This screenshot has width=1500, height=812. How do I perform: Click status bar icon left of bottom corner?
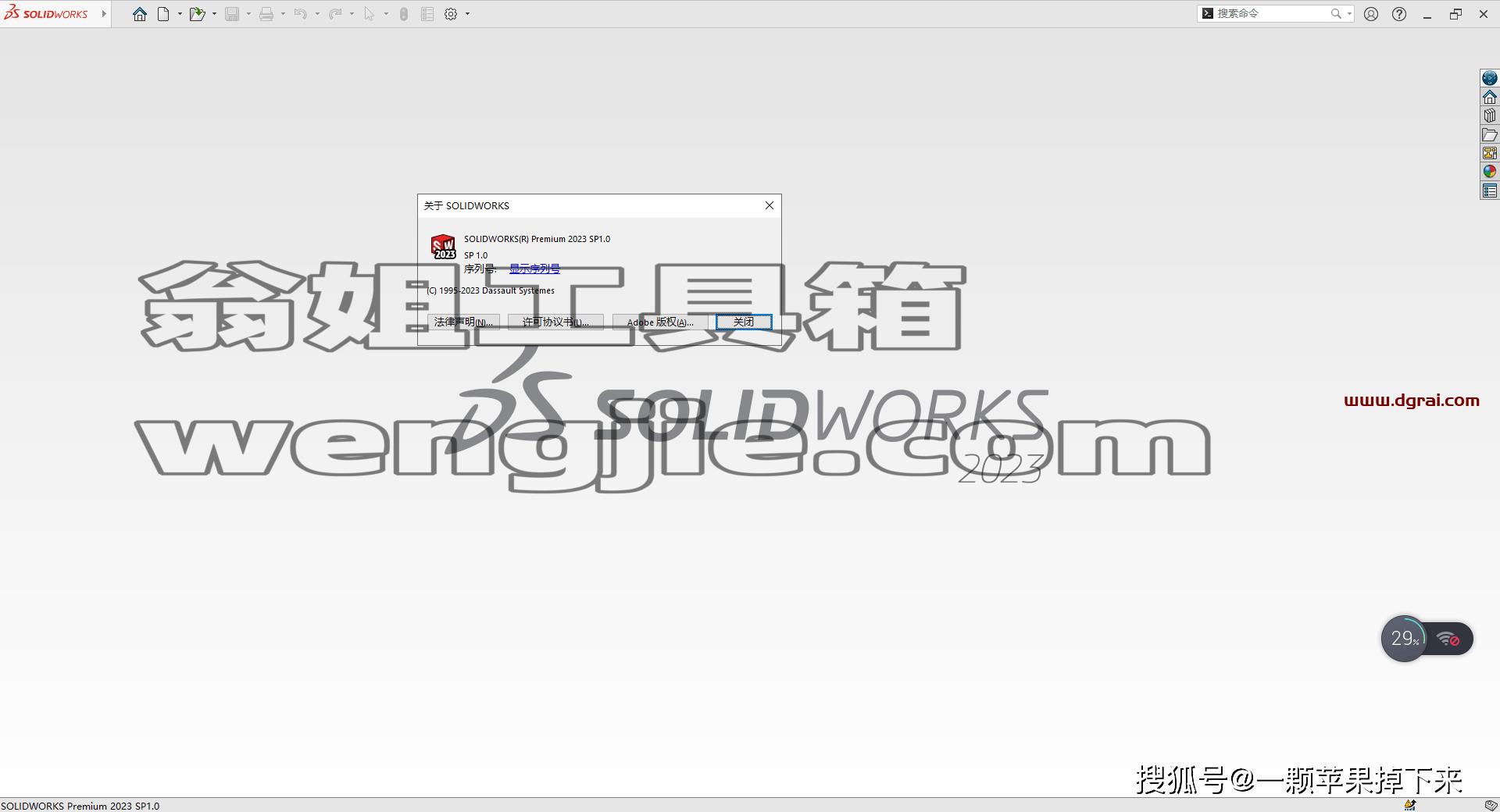point(1410,805)
